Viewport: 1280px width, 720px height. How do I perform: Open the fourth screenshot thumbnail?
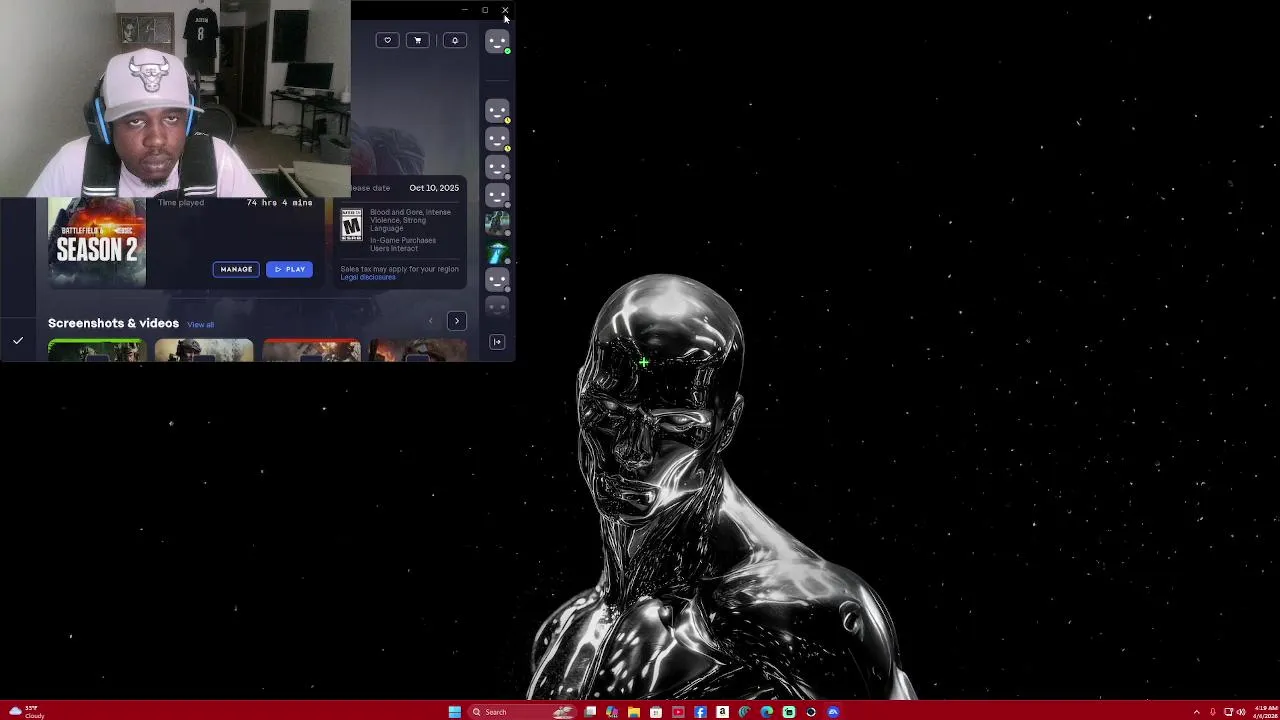pyautogui.click(x=418, y=350)
